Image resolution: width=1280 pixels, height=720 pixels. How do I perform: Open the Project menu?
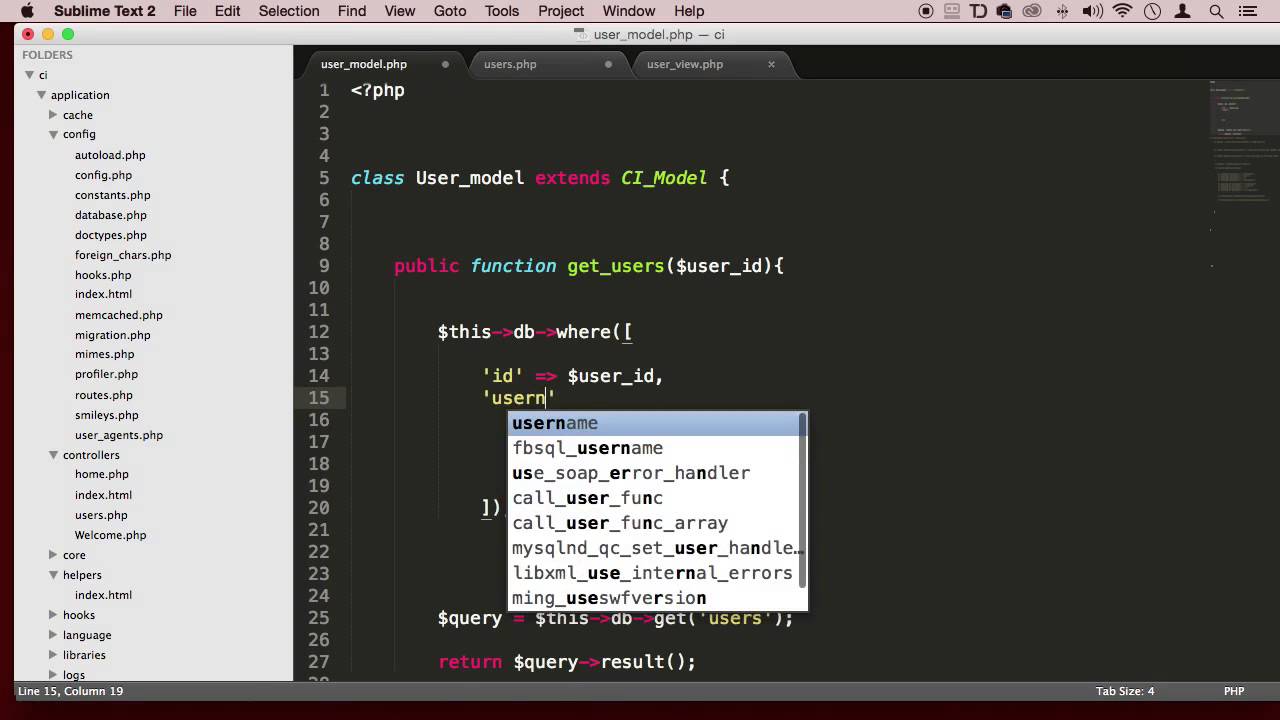coord(561,11)
